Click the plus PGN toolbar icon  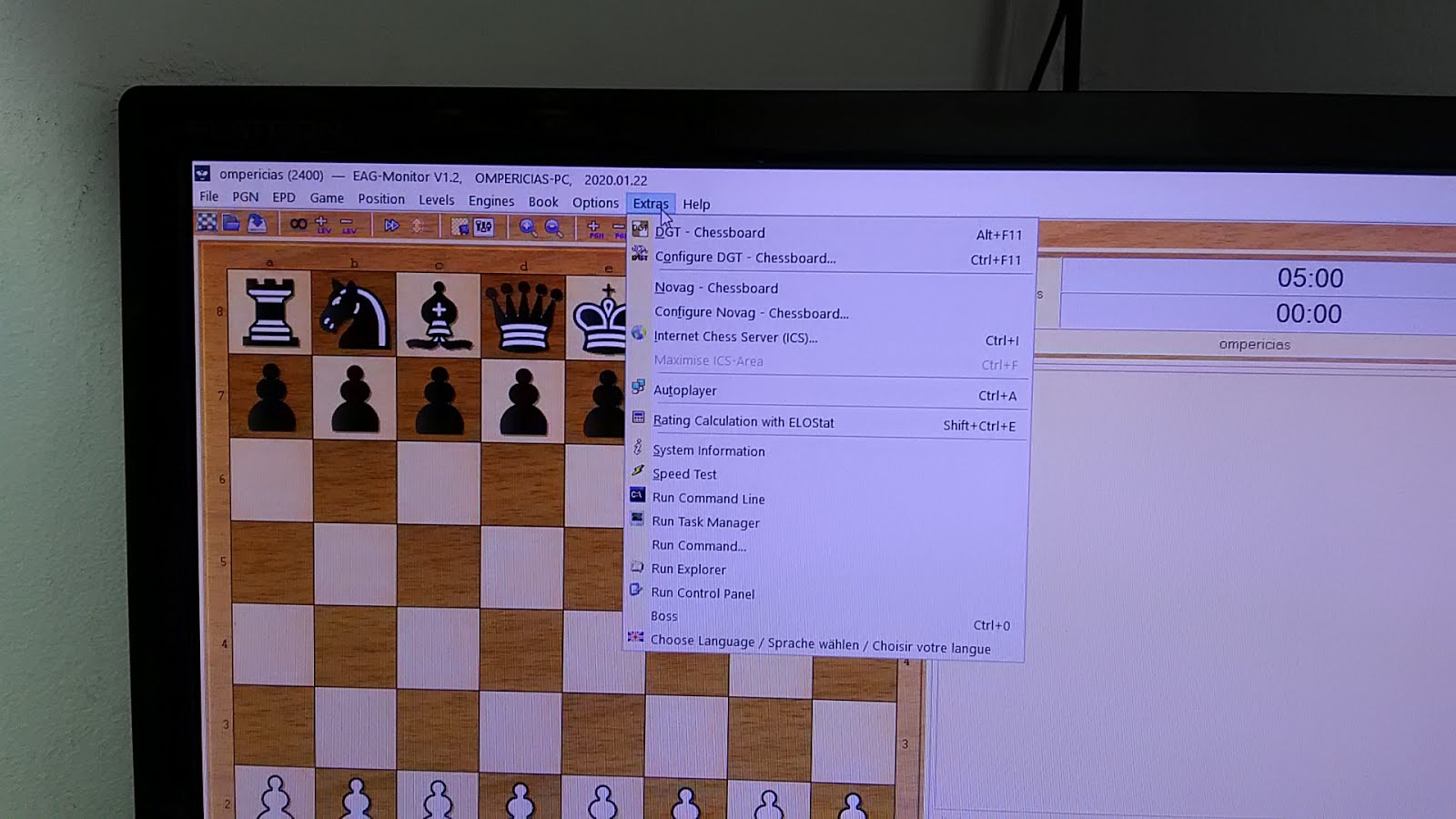(595, 228)
